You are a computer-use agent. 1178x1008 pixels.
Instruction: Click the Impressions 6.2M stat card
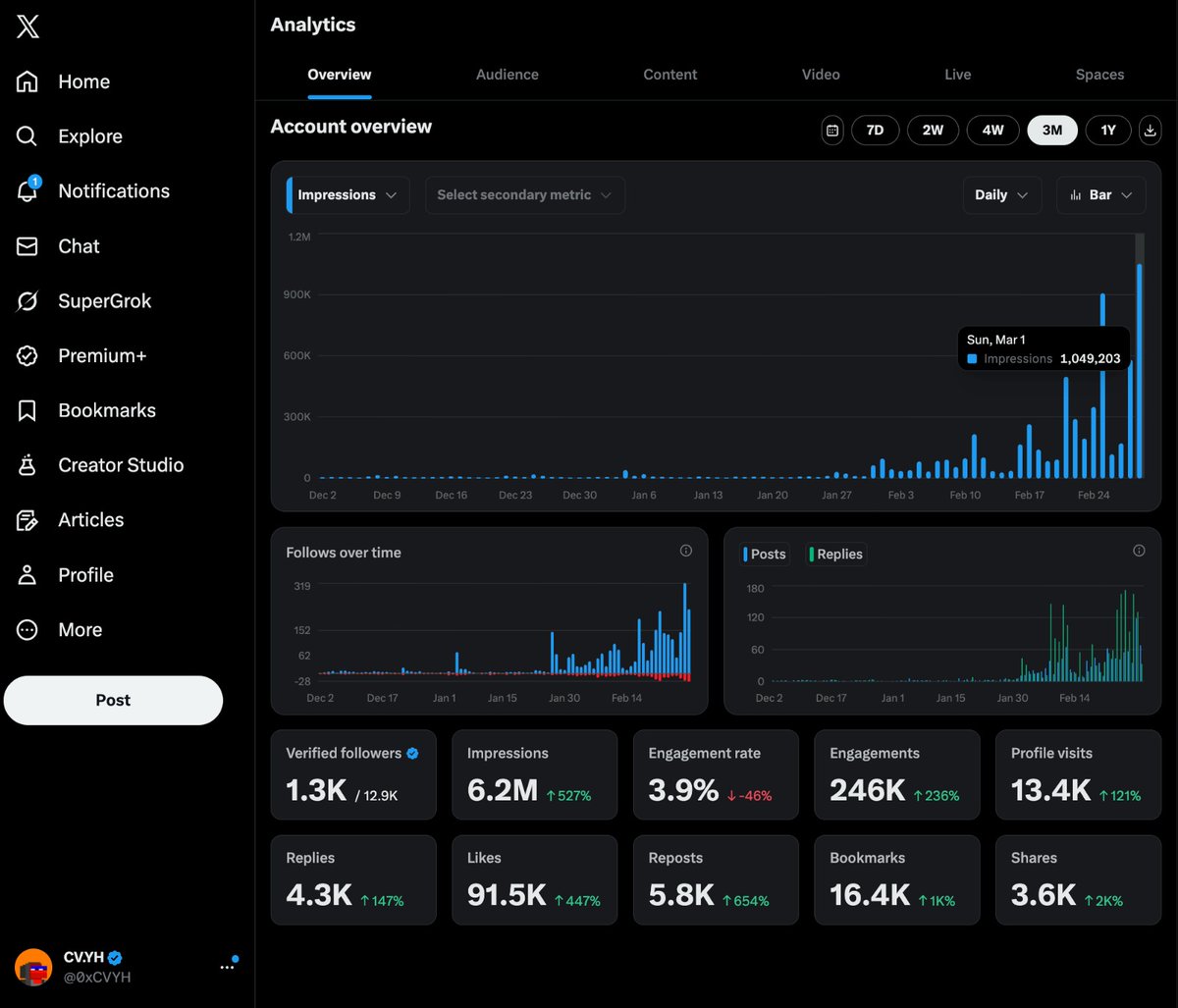coord(535,774)
